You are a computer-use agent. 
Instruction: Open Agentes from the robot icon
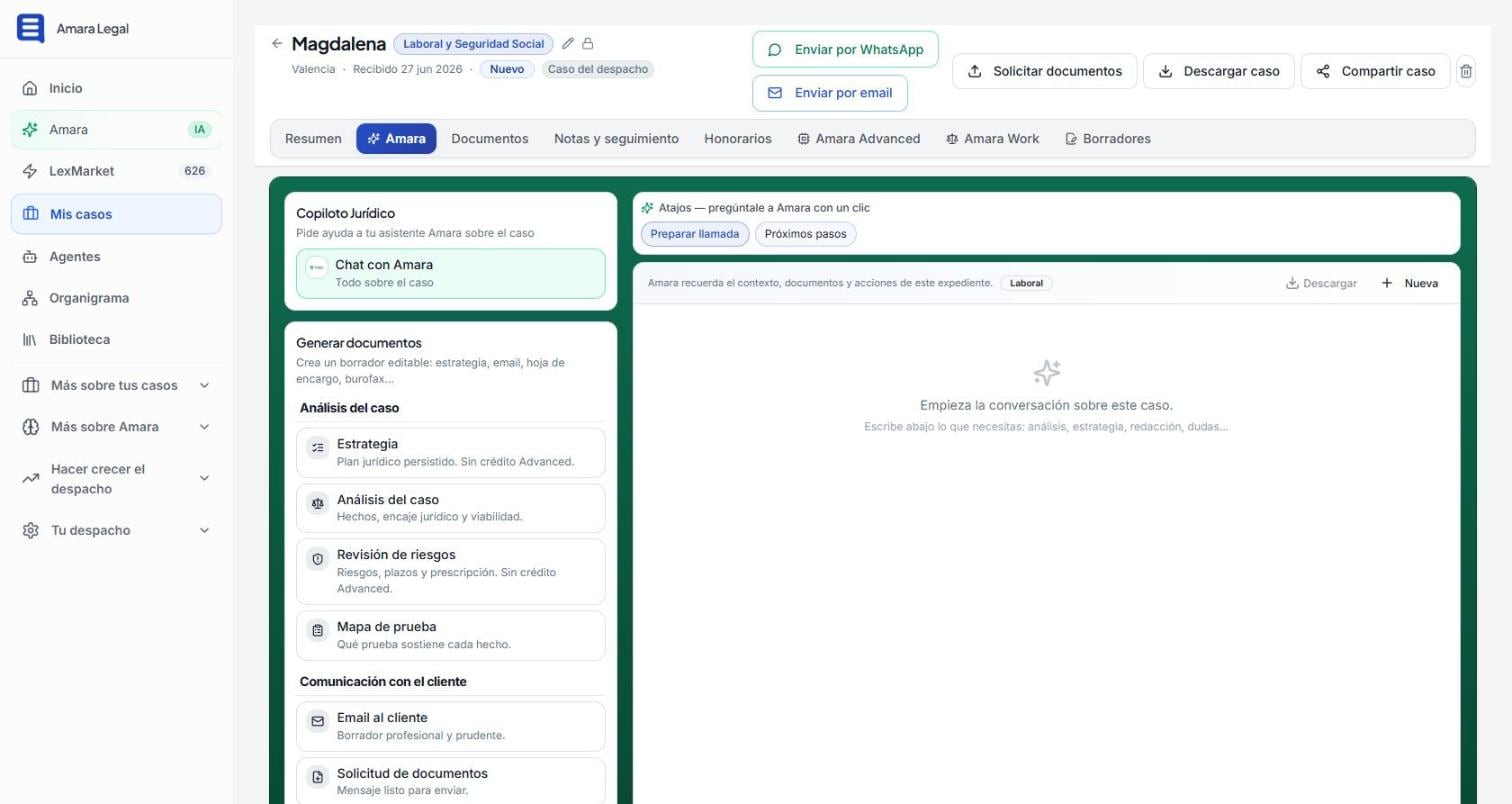[30, 257]
